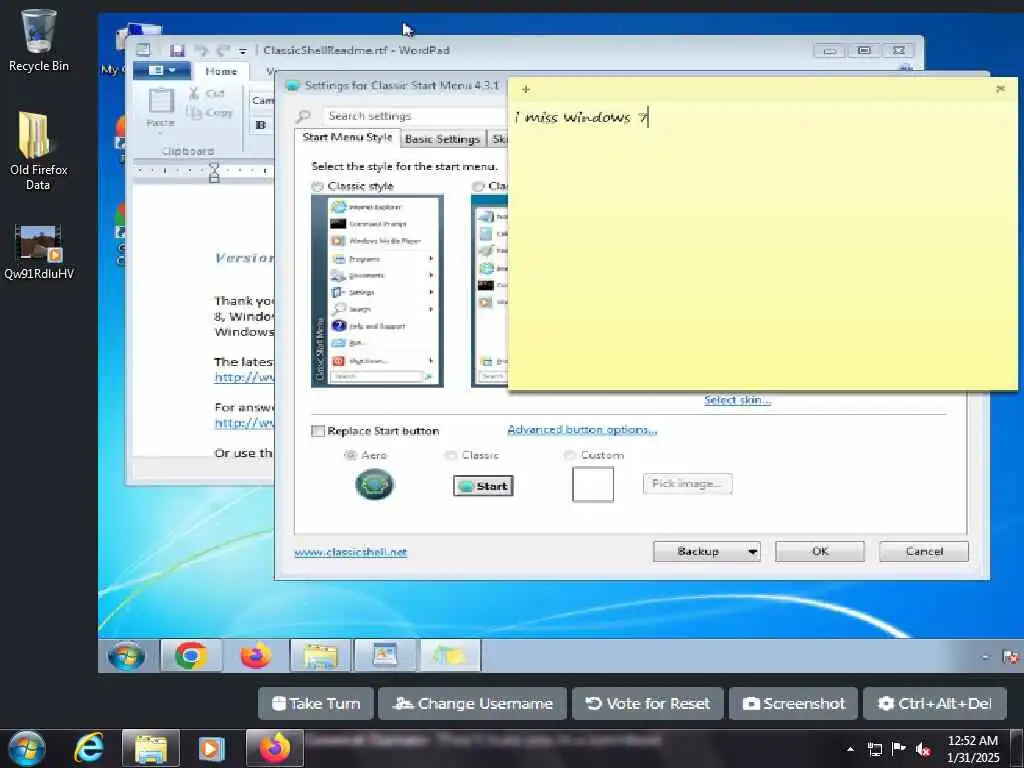Viewport: 1024px width, 768px height.
Task: Click the Screenshot button
Action: click(x=793, y=703)
